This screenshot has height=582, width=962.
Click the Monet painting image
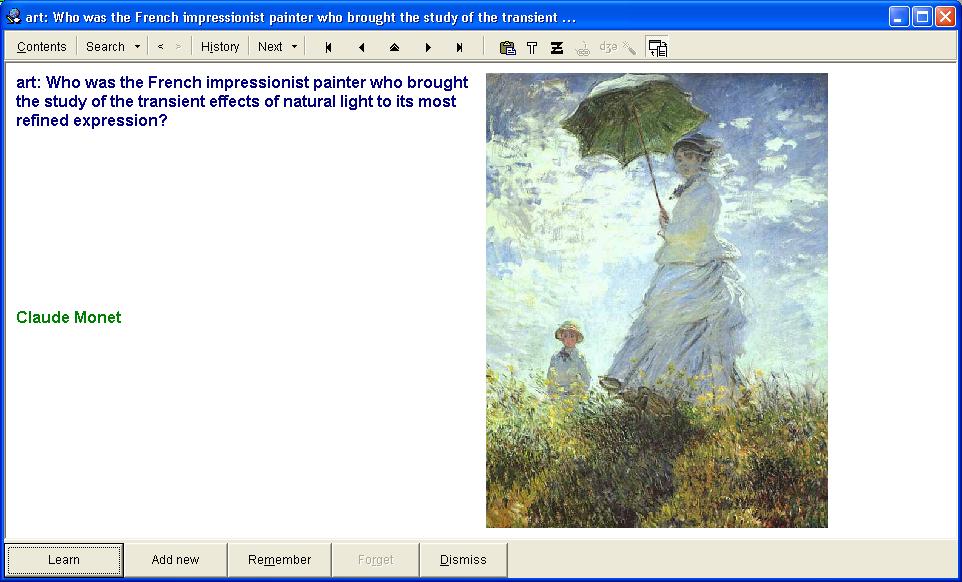click(x=656, y=300)
